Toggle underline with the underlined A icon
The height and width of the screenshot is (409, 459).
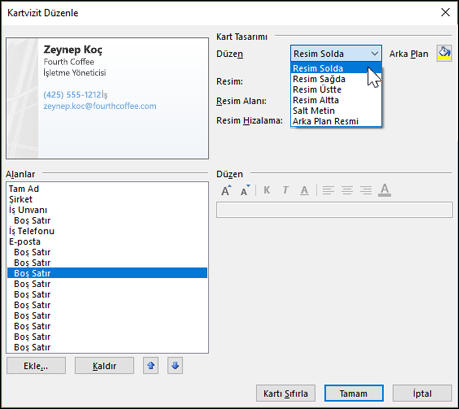click(x=304, y=190)
